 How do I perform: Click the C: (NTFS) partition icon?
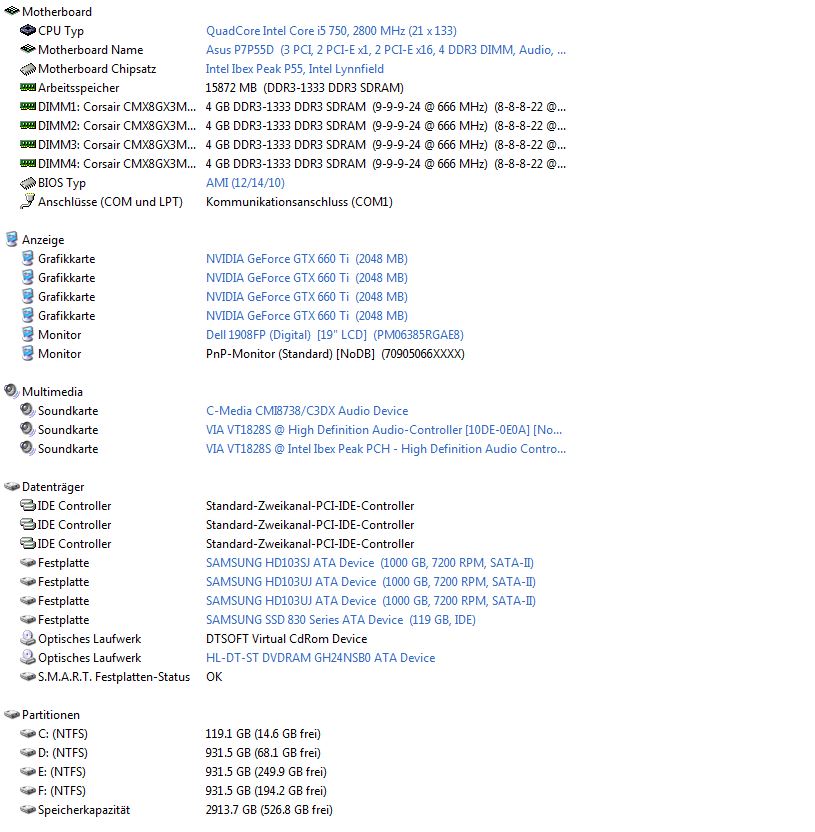pos(28,733)
